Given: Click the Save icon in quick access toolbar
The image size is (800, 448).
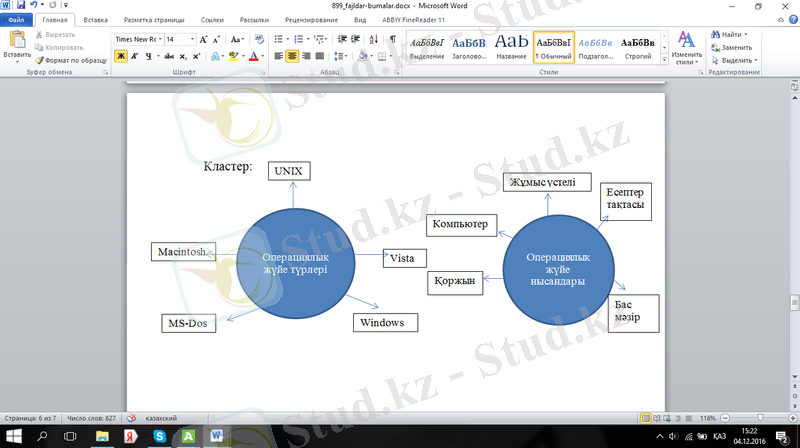Looking at the screenshot, I should 20,6.
